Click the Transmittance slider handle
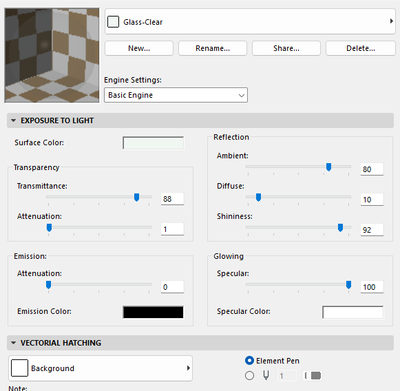Image resolution: width=400 pixels, height=391 pixels. pyautogui.click(x=136, y=197)
